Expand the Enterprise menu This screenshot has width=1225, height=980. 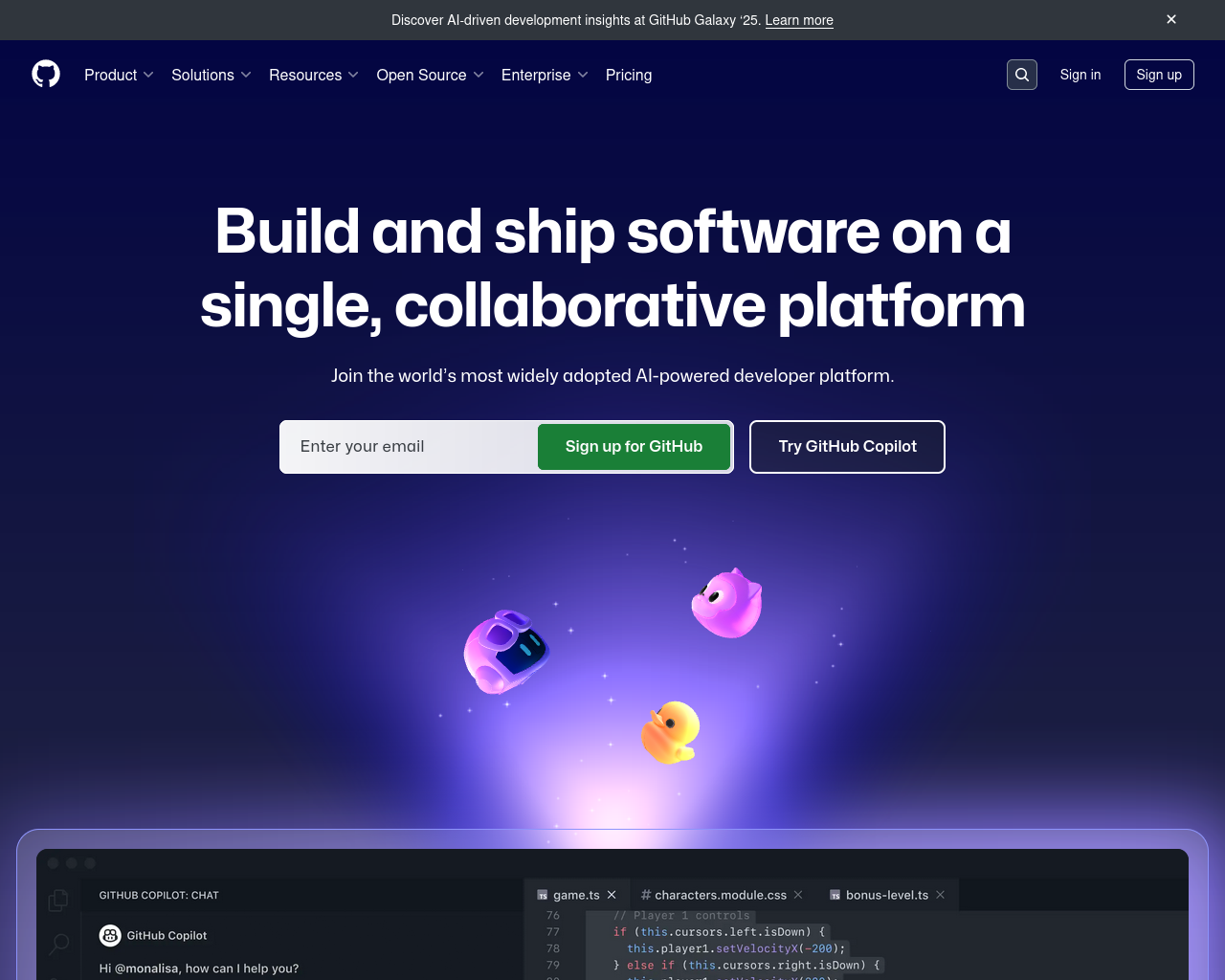[x=545, y=75]
